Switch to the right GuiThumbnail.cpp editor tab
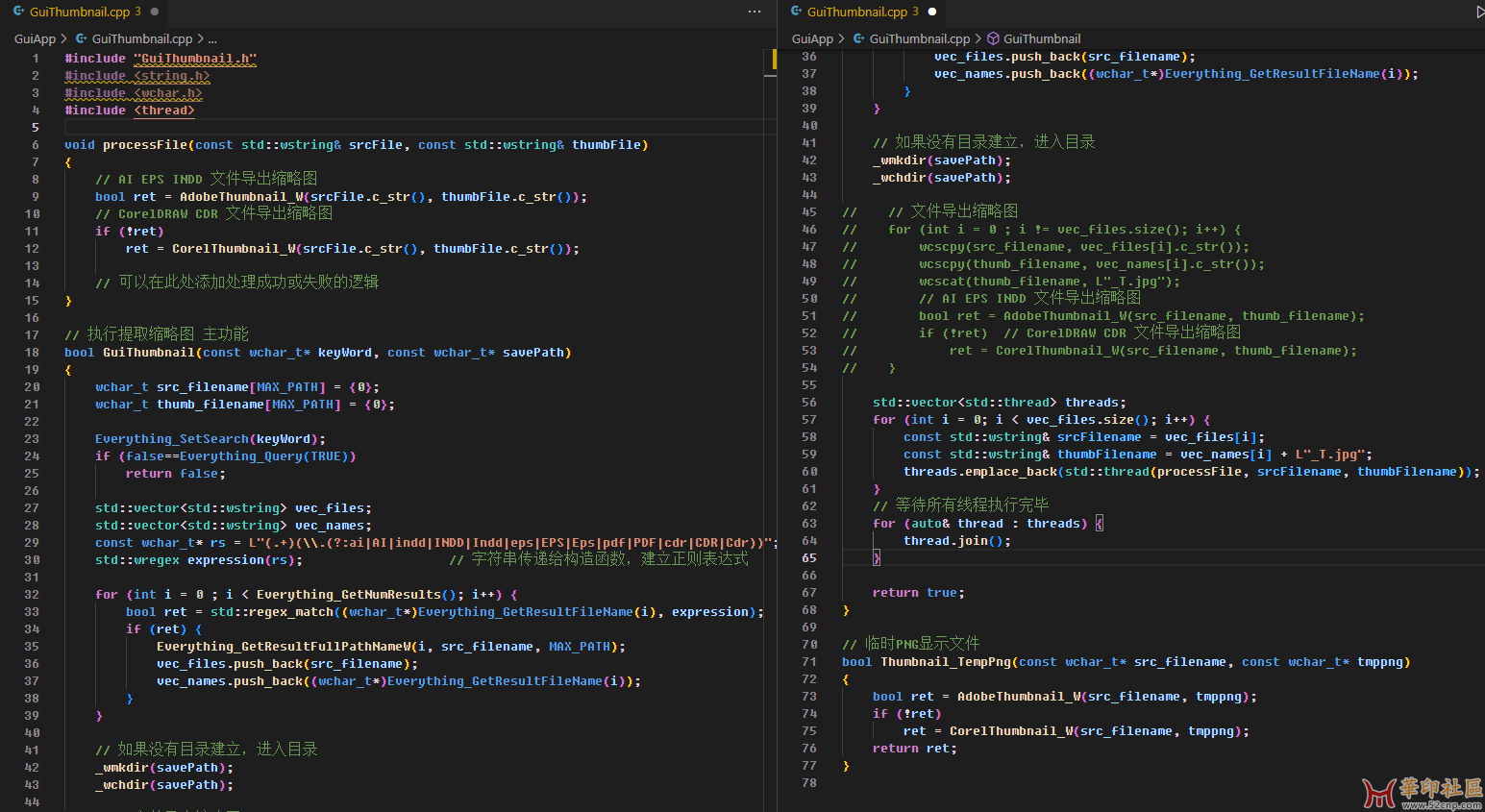 click(862, 12)
